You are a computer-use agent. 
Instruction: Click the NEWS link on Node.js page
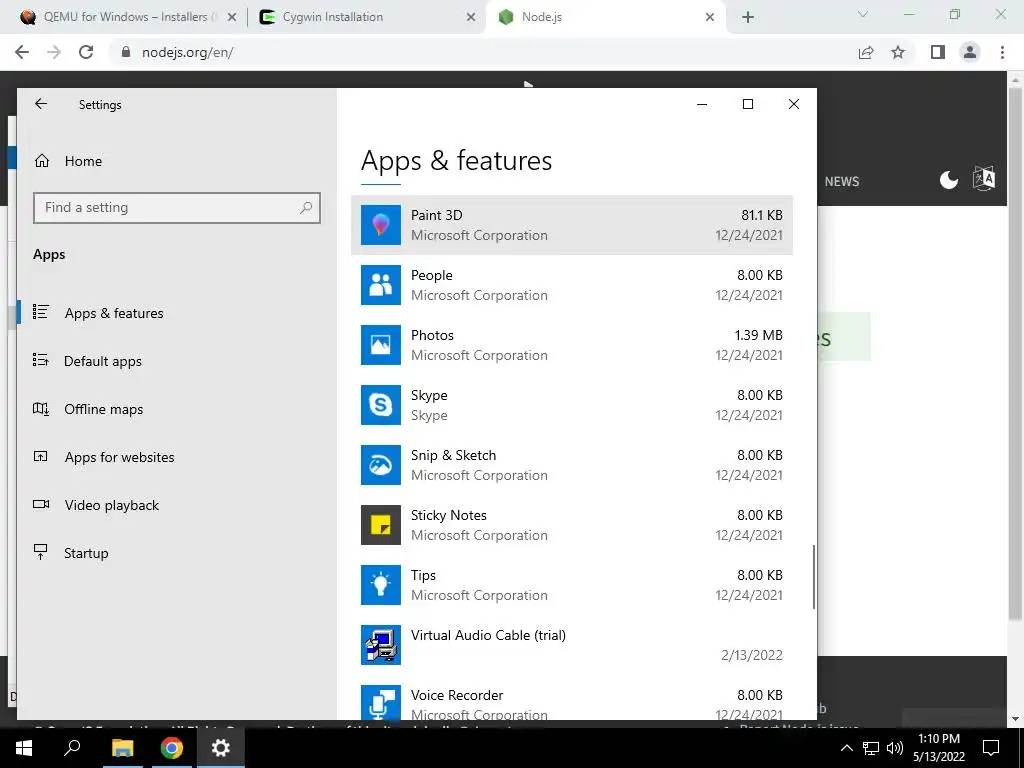(842, 182)
